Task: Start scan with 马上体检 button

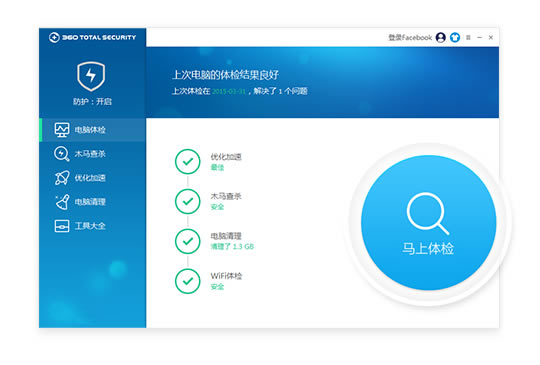Action: tap(428, 223)
